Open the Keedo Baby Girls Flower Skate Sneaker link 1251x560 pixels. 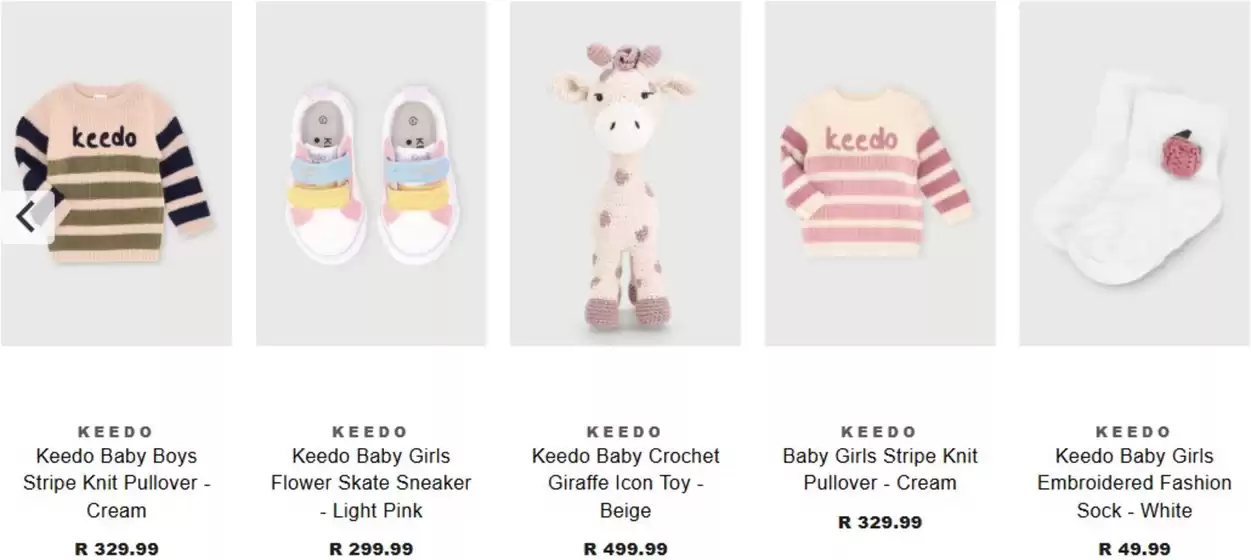click(x=371, y=483)
